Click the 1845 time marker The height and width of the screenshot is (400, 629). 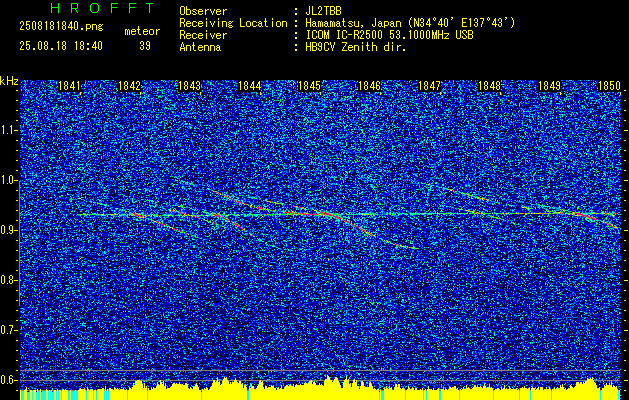pyautogui.click(x=310, y=86)
